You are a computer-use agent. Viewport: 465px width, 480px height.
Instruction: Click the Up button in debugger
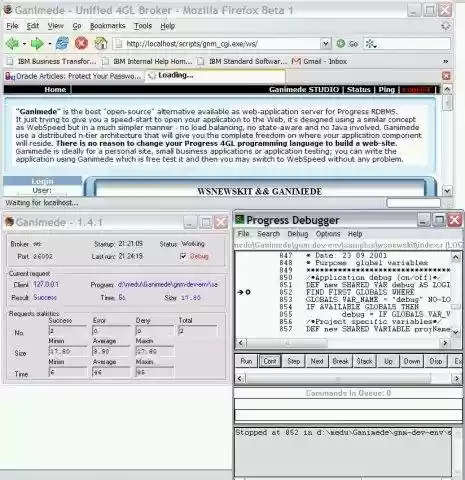(x=388, y=361)
